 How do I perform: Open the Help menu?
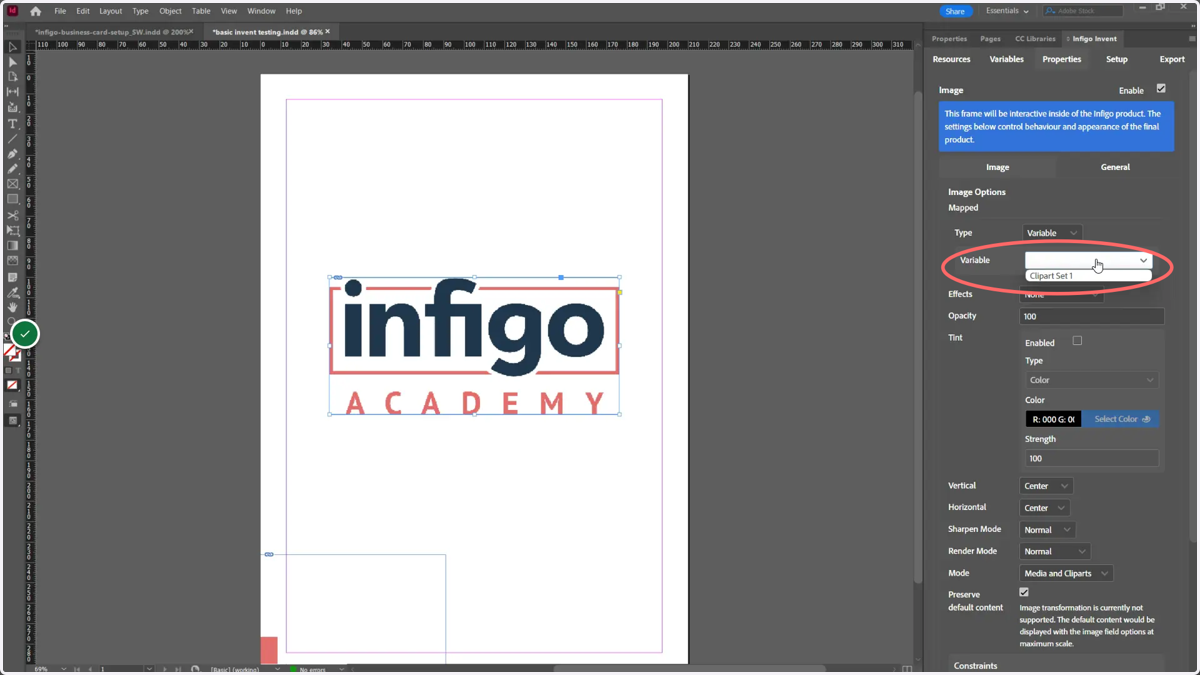coord(294,11)
